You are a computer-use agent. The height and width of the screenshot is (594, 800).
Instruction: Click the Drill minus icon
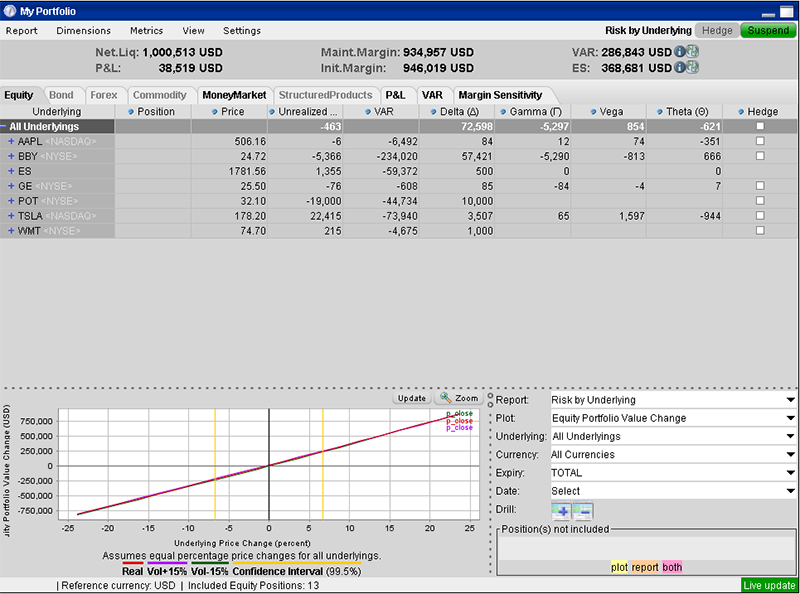(585, 508)
